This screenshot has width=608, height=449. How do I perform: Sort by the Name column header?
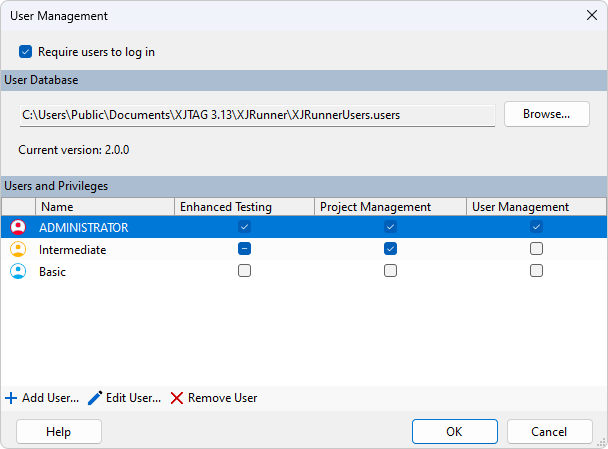click(104, 207)
